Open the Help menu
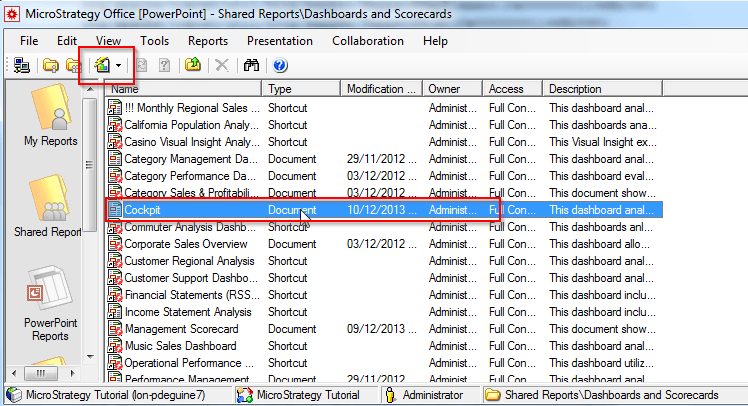The height and width of the screenshot is (406, 748). (x=436, y=41)
